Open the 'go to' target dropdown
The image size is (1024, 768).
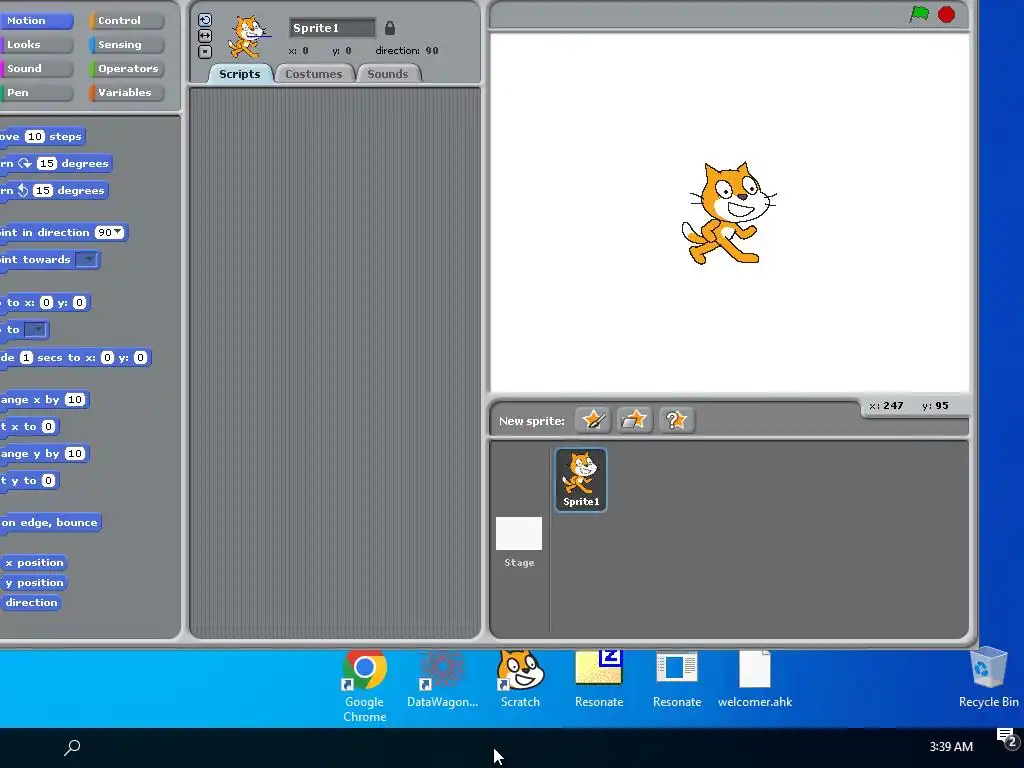click(35, 330)
